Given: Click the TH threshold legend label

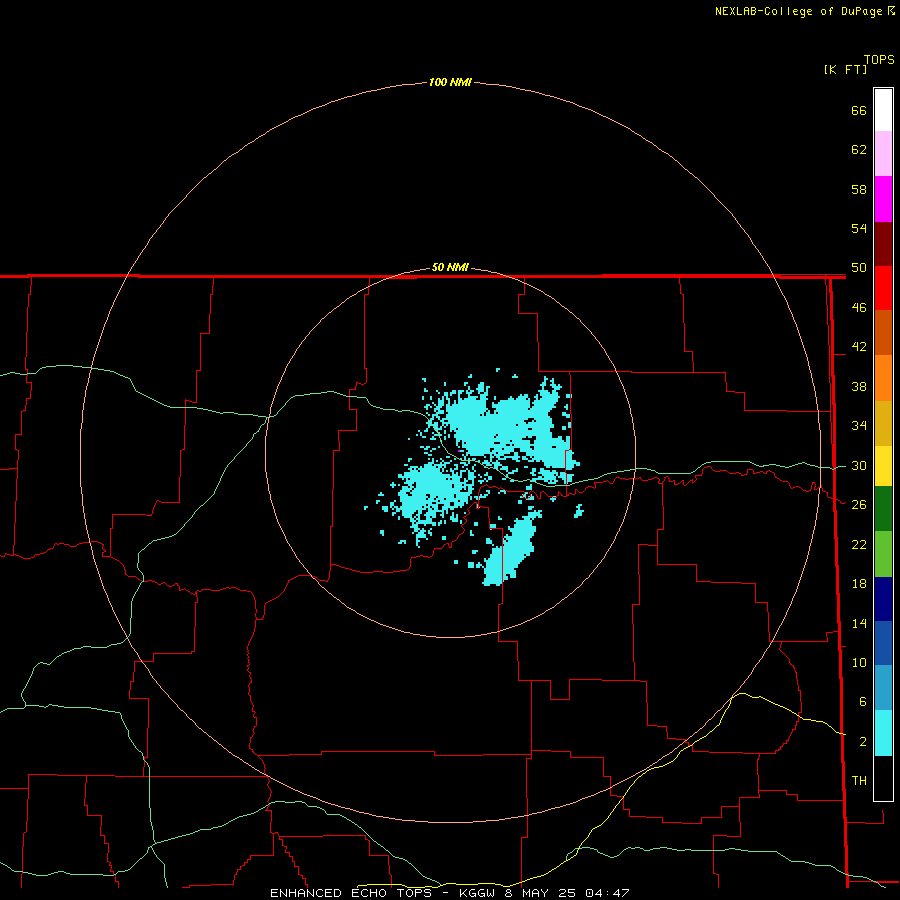Looking at the screenshot, I should tap(859, 780).
